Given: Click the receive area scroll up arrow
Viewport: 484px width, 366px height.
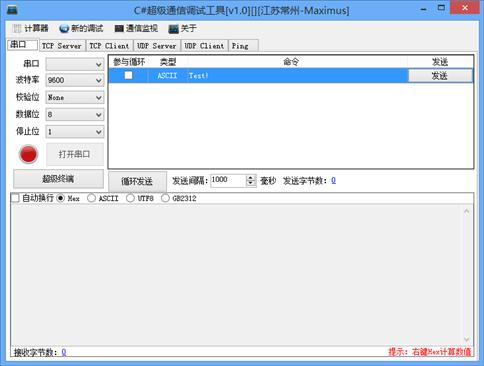Looking at the screenshot, I should 467,211.
